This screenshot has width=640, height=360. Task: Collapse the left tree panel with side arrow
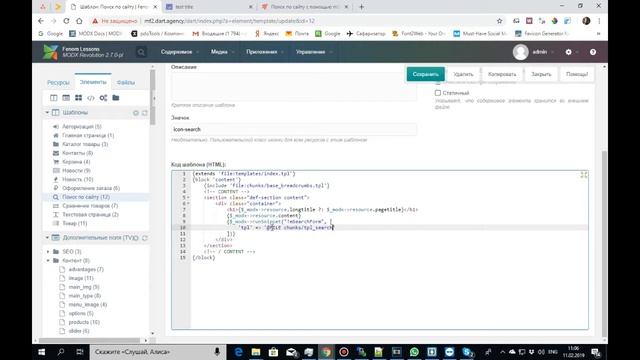pos(154,98)
